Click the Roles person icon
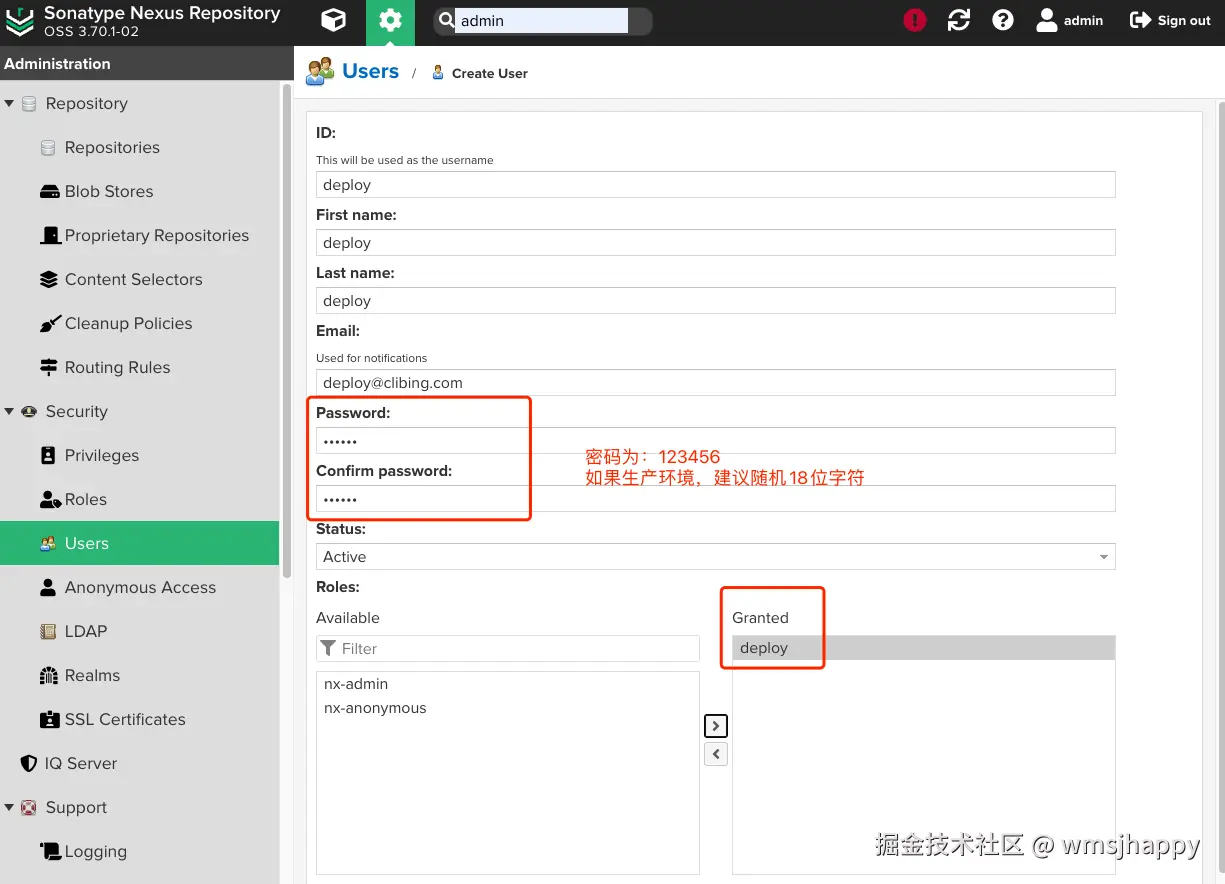Image resolution: width=1225 pixels, height=884 pixels. 50,499
